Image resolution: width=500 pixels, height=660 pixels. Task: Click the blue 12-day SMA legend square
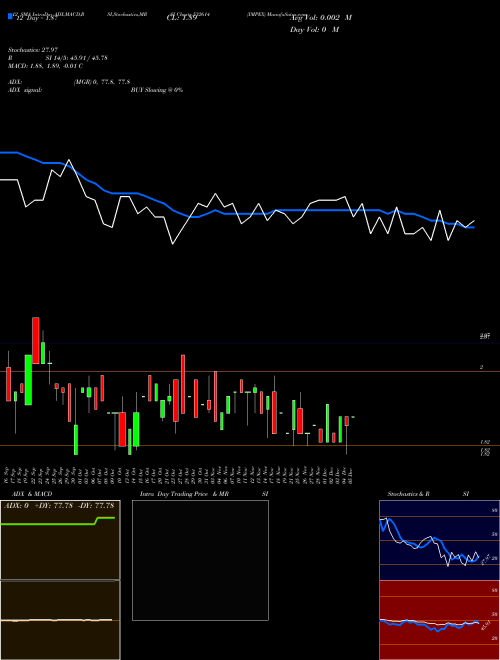coord(11,16)
